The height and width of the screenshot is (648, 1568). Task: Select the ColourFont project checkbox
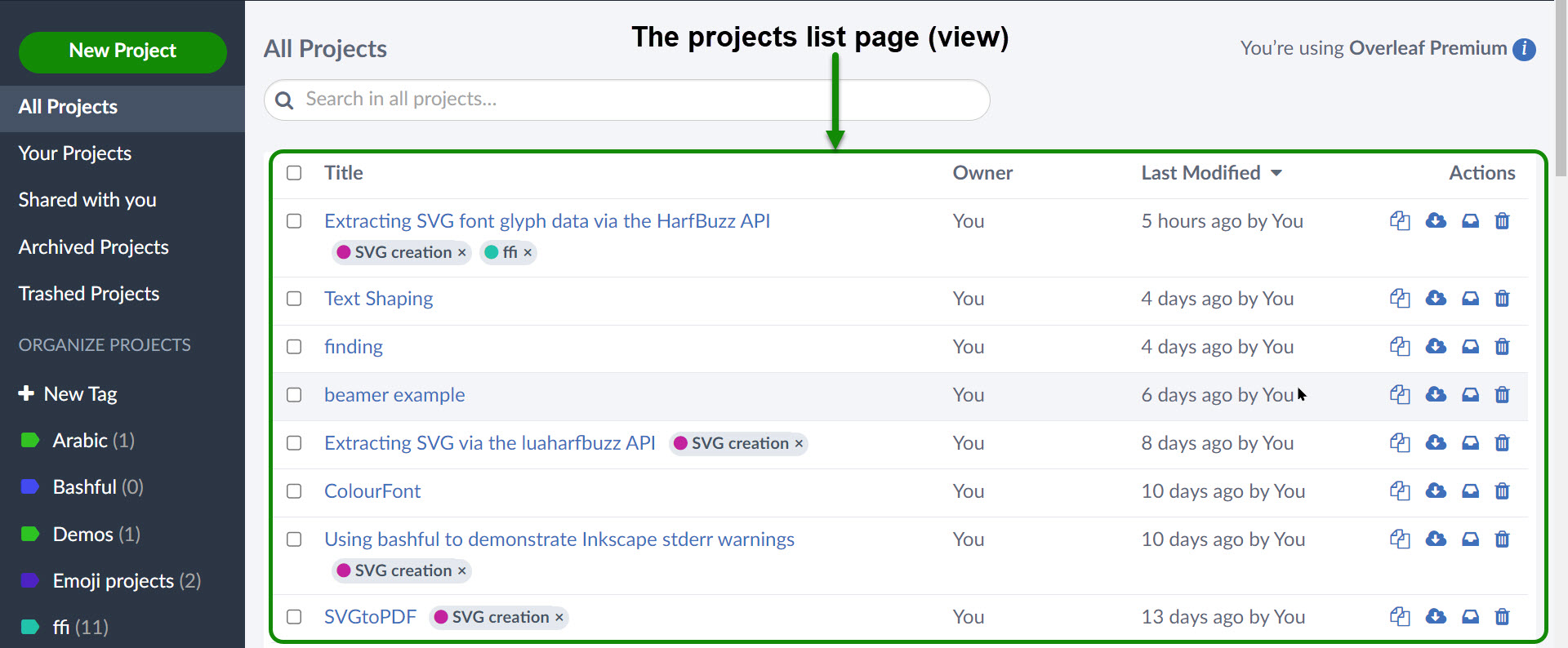pos(294,491)
